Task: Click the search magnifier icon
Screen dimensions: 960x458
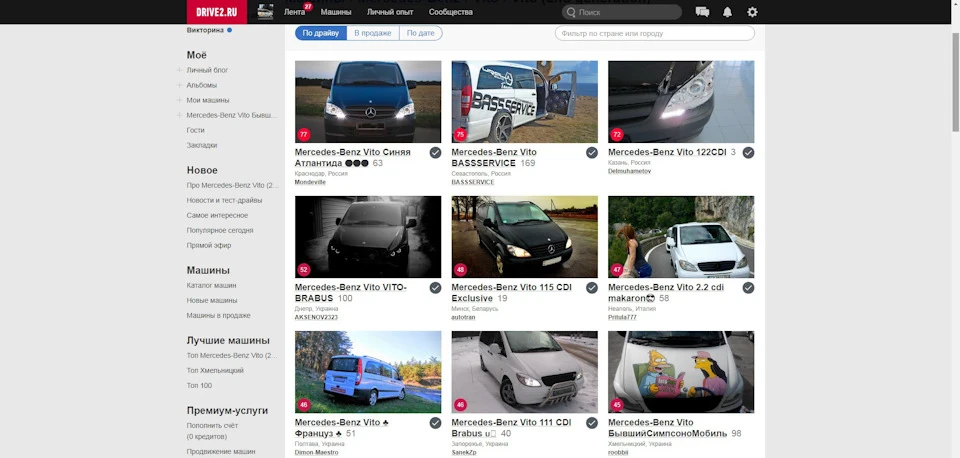Action: tap(571, 12)
